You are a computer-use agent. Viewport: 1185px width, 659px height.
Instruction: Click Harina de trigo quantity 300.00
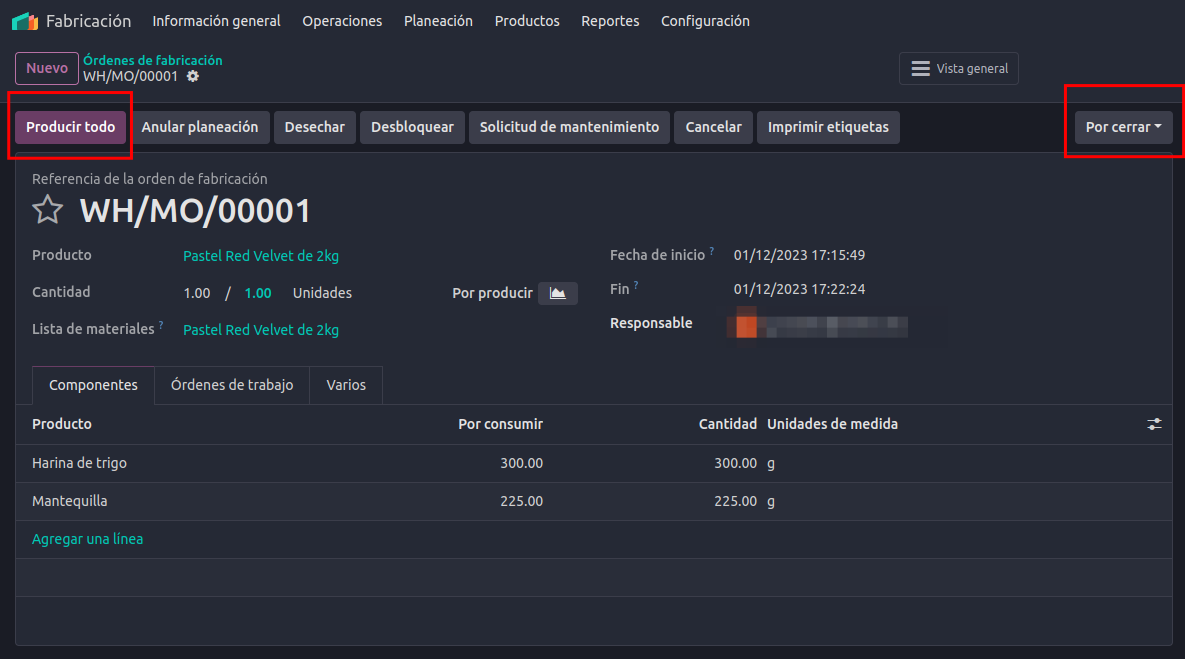[735, 463]
